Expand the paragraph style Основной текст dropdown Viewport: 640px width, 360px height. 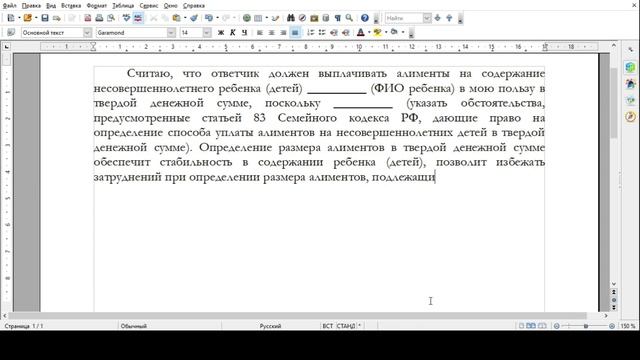[87, 32]
